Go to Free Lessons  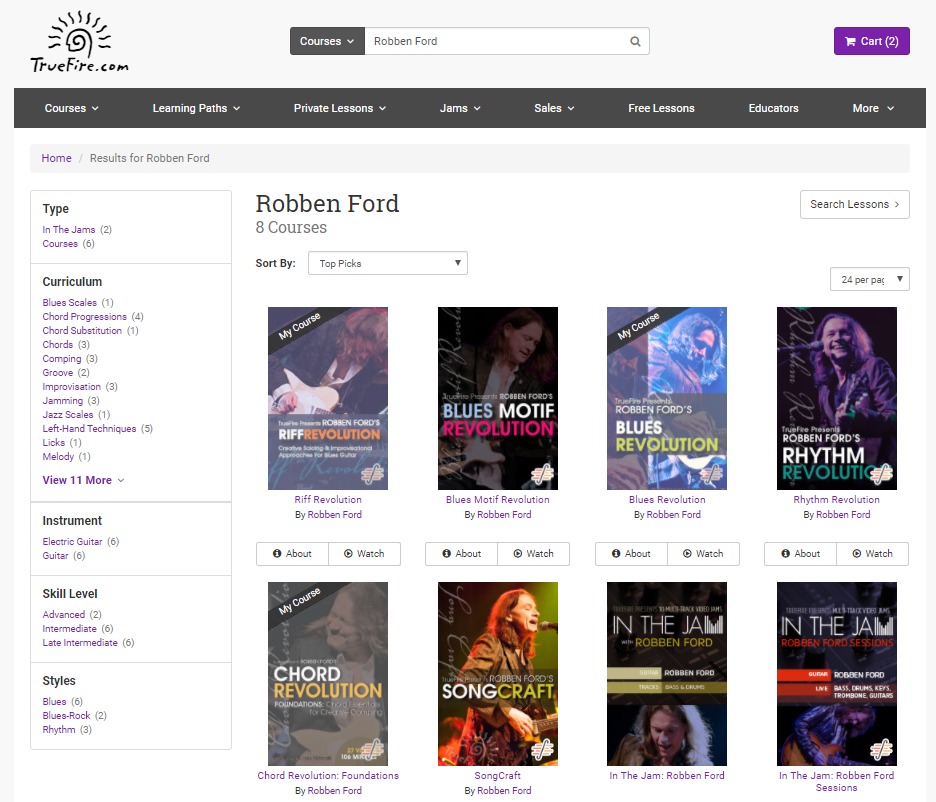click(x=661, y=108)
